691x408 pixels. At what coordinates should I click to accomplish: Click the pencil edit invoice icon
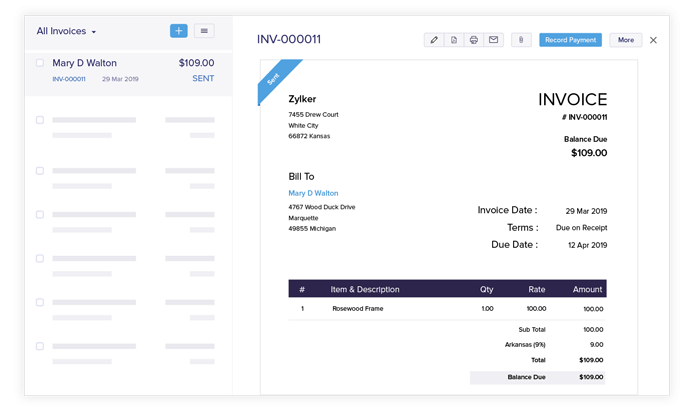click(x=433, y=40)
